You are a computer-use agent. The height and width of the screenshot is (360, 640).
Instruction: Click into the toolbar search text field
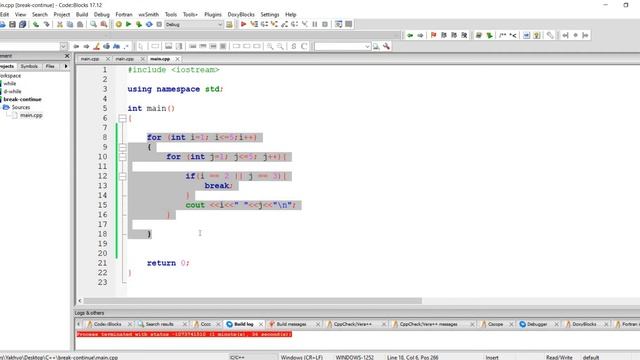tap(339, 47)
